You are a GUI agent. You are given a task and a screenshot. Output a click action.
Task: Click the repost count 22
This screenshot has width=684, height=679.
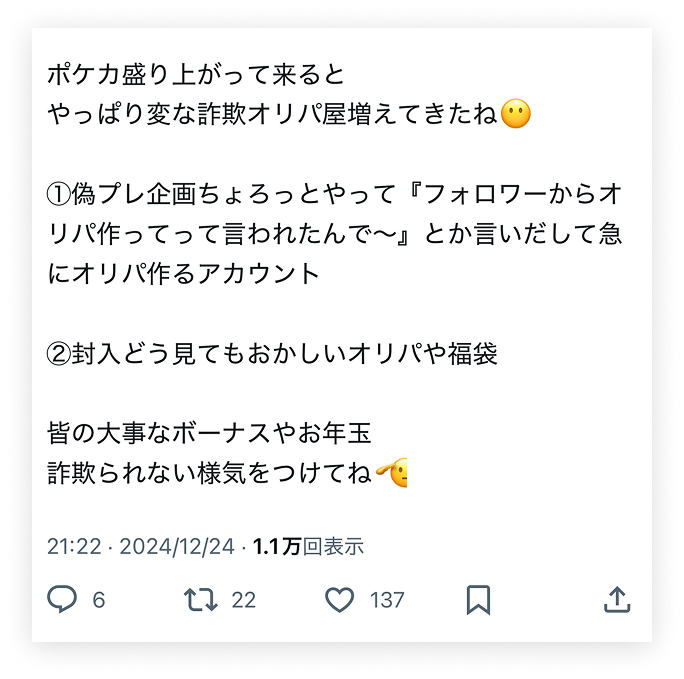[x=243, y=600]
